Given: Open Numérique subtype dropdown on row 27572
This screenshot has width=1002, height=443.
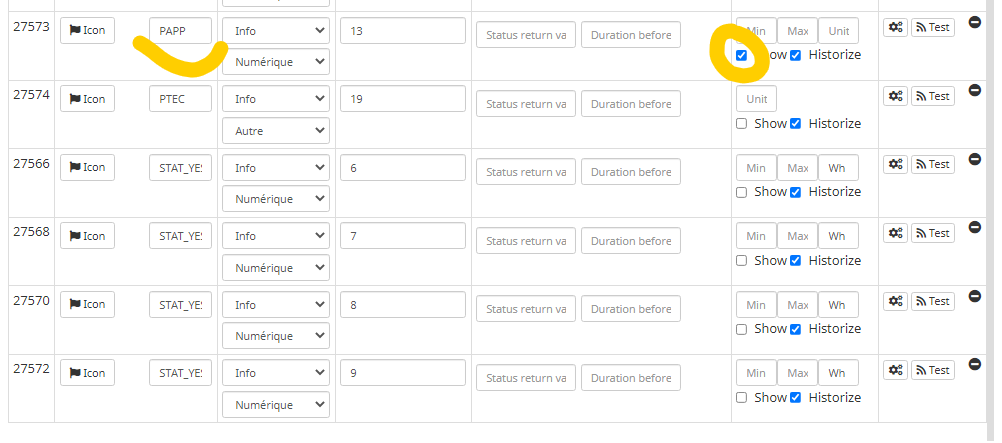Looking at the screenshot, I should pos(276,404).
